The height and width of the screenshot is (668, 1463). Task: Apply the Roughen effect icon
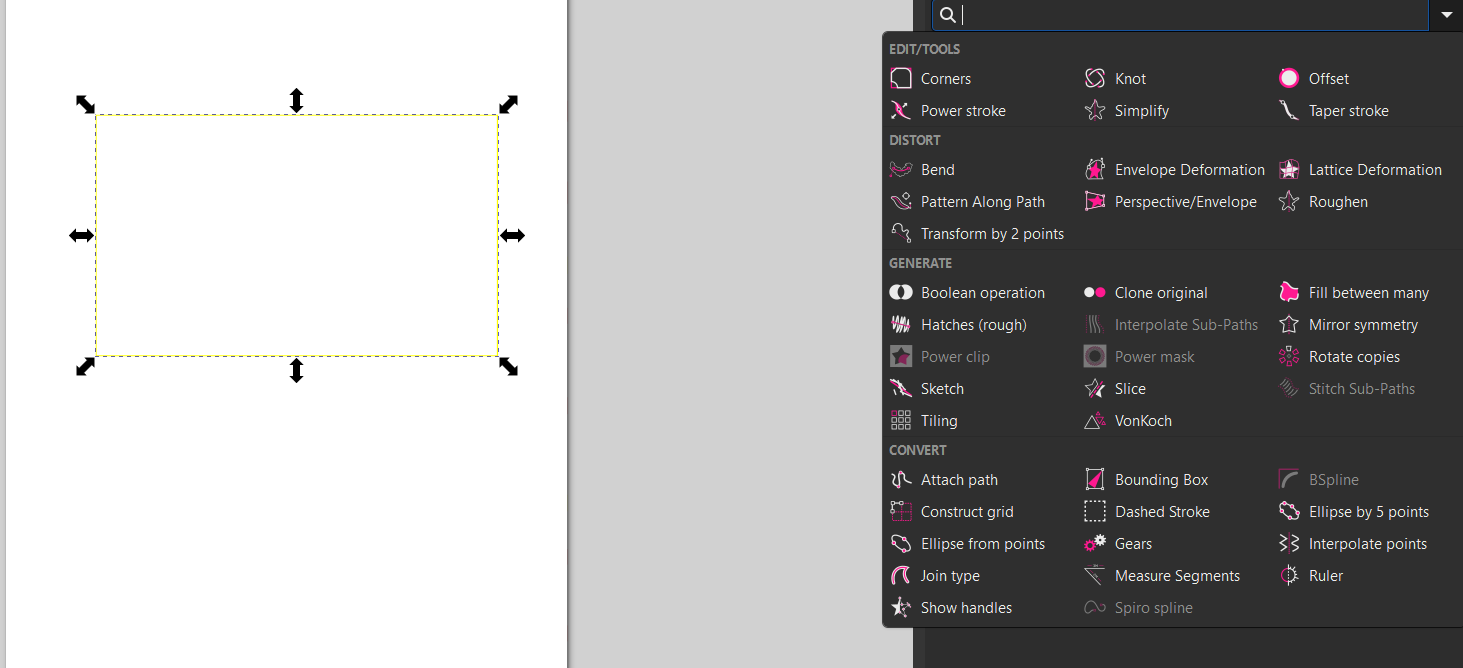(1289, 202)
